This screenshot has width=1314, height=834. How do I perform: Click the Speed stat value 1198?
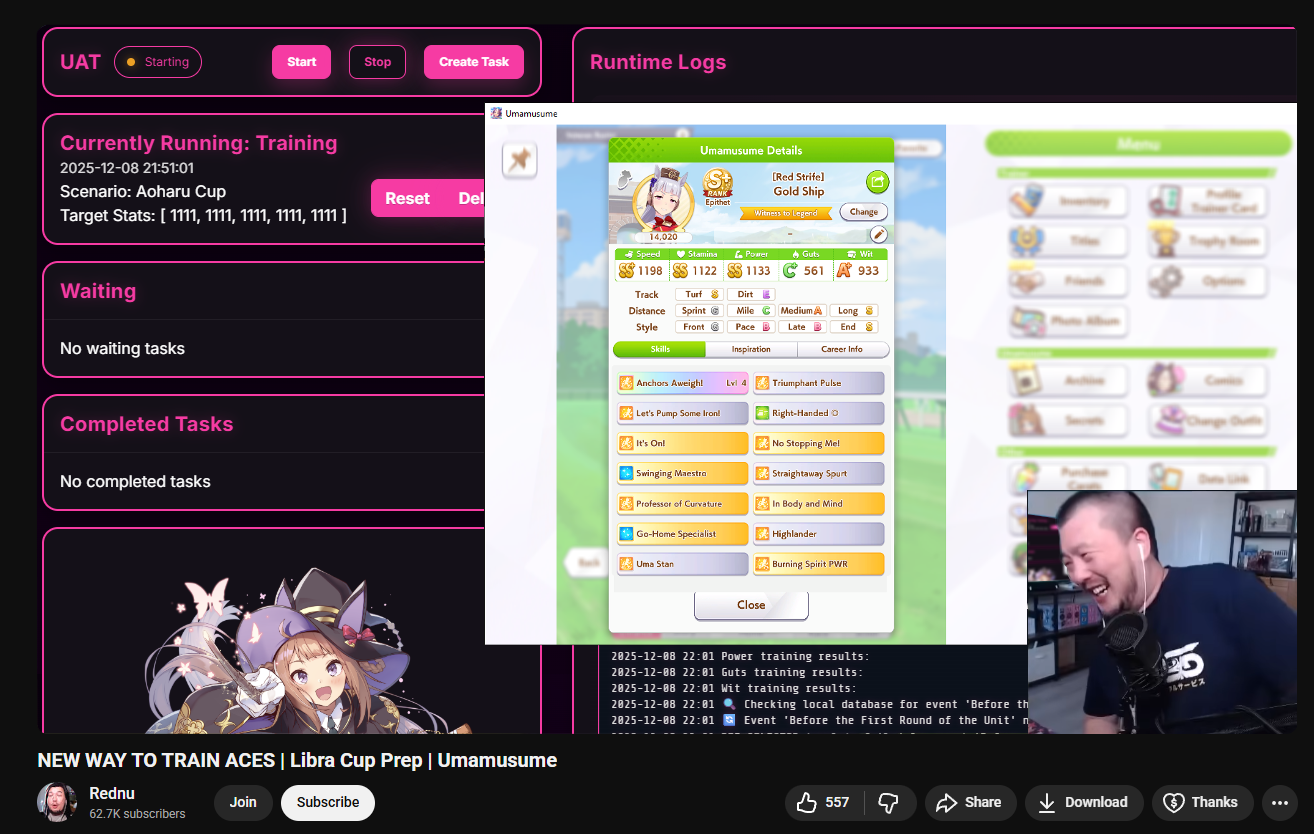[650, 271]
